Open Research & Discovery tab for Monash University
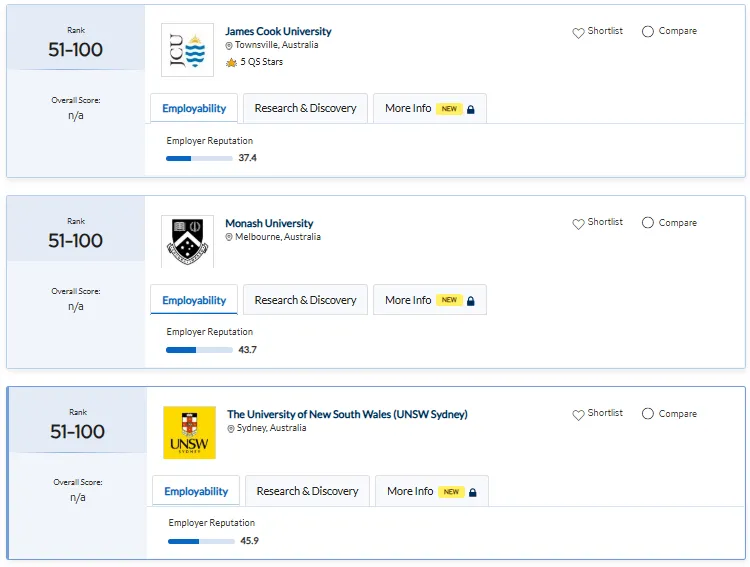The width and height of the screenshot is (750, 567). (x=305, y=300)
